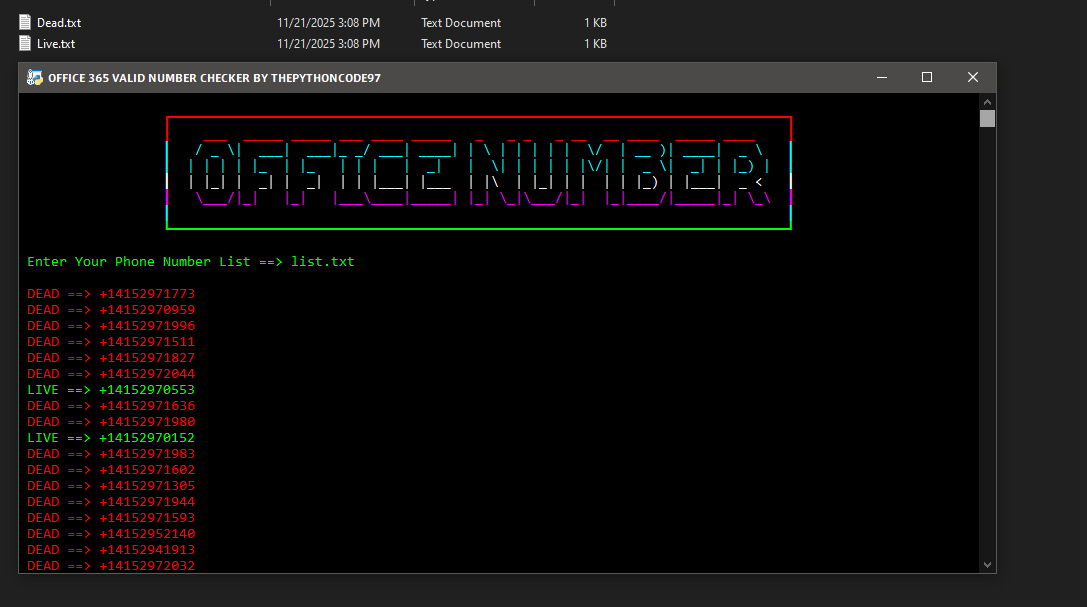The image size is (1087, 607).
Task: Click the OFFICE NUMBER ASCII banner
Action: click(x=478, y=172)
